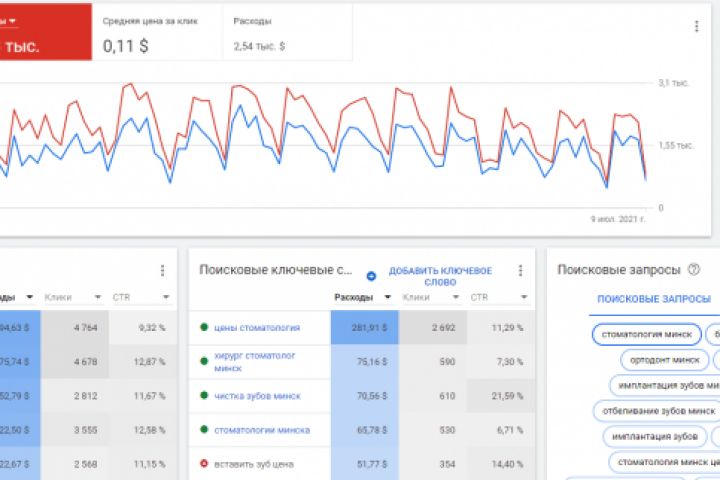720x480 pixels.
Task: Select Средняя цена за клик metric card
Action: [158, 32]
